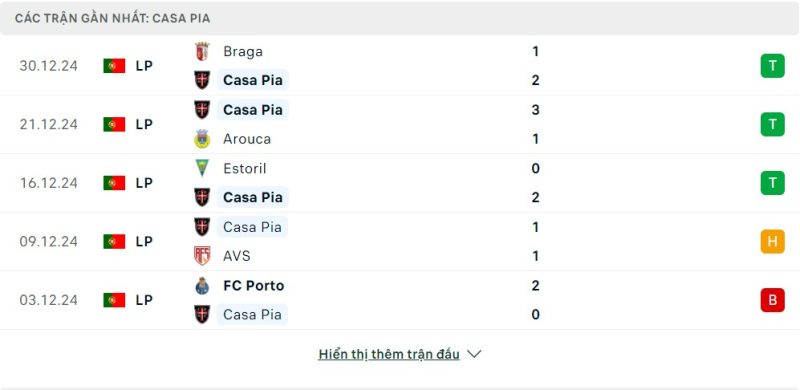Viewport: 800px width, 390px height.
Task: Click the Arouca club crest icon
Action: 202,139
